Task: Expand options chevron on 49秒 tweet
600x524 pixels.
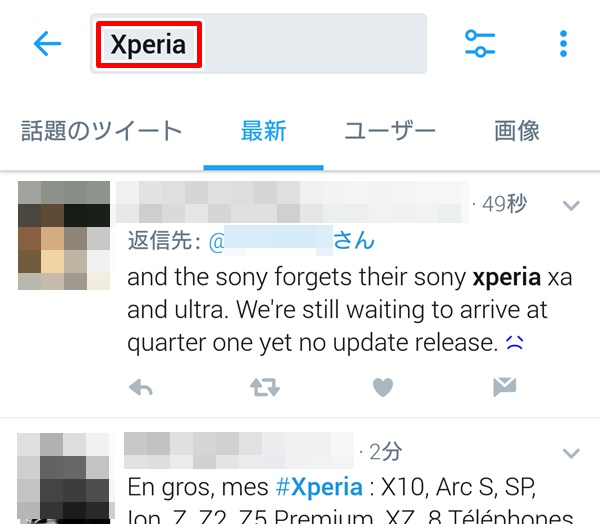Action: pyautogui.click(x=571, y=206)
